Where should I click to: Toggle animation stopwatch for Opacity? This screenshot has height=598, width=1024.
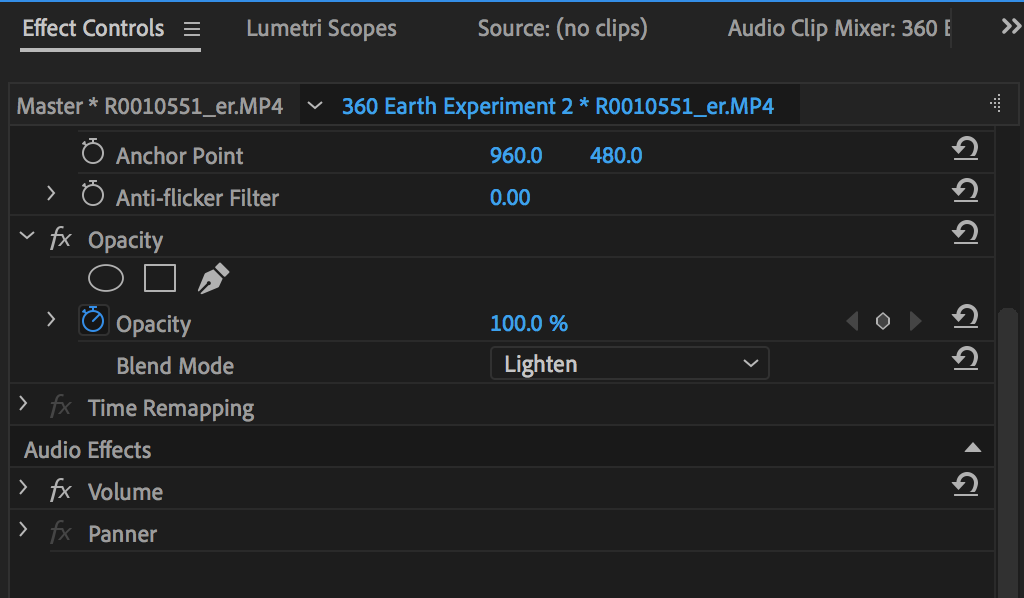tap(93, 321)
